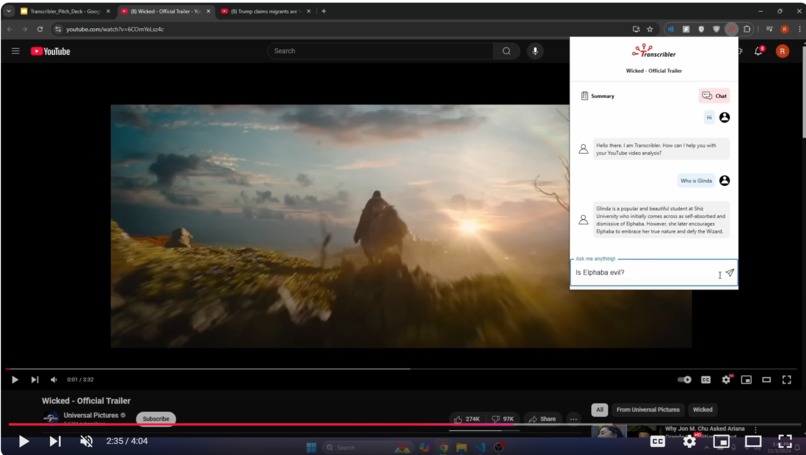Switch to Transcribler_Pitch_Deck browser tab
This screenshot has height=455, width=806.
(65, 11)
